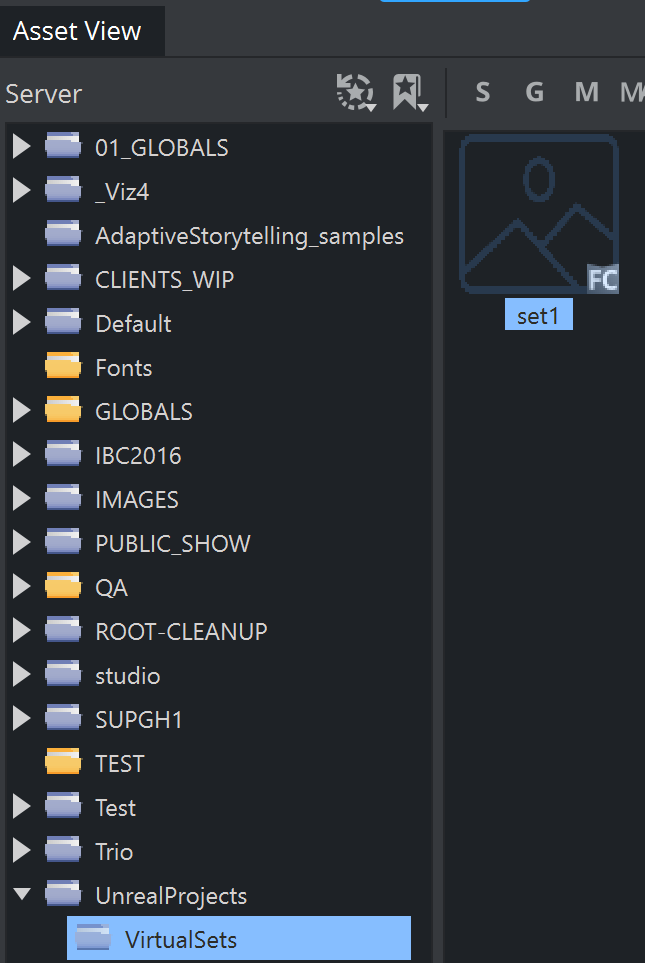The image size is (645, 963).
Task: Click the yellow TEST folder icon
Action: [x=63, y=763]
